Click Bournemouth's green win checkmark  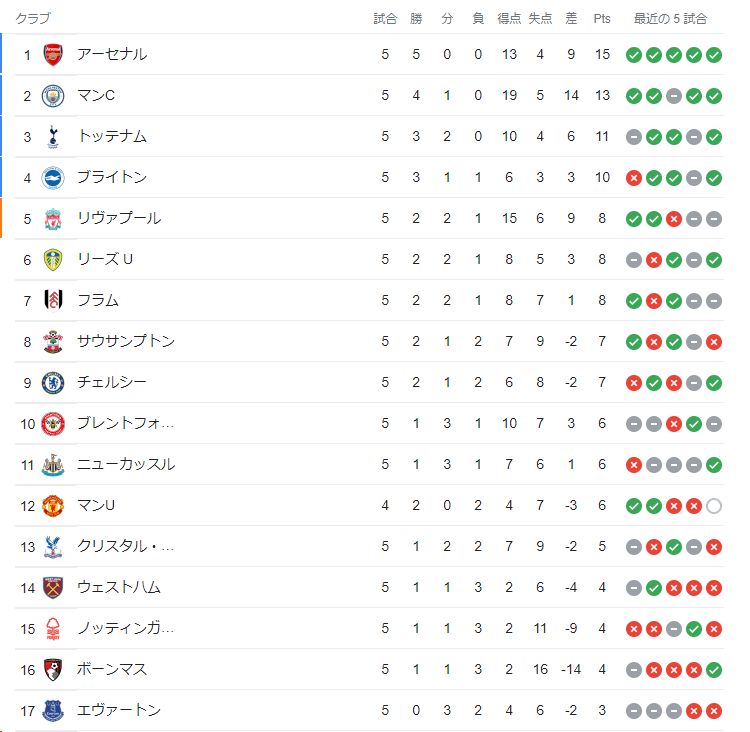713,669
